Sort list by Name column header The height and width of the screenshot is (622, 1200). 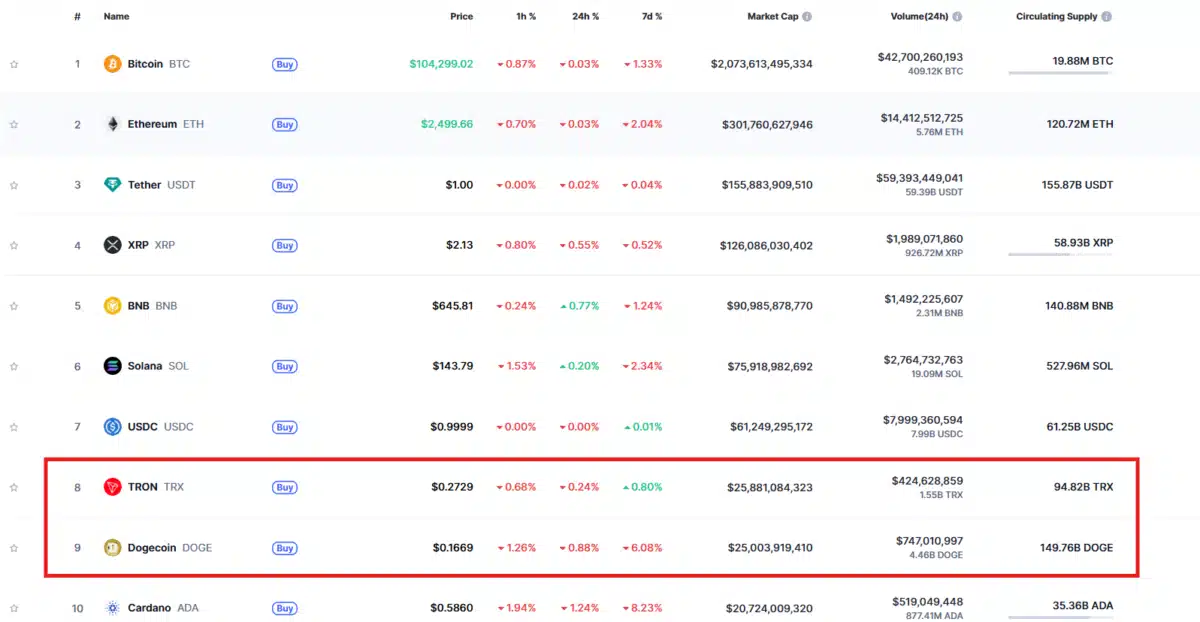tap(116, 17)
